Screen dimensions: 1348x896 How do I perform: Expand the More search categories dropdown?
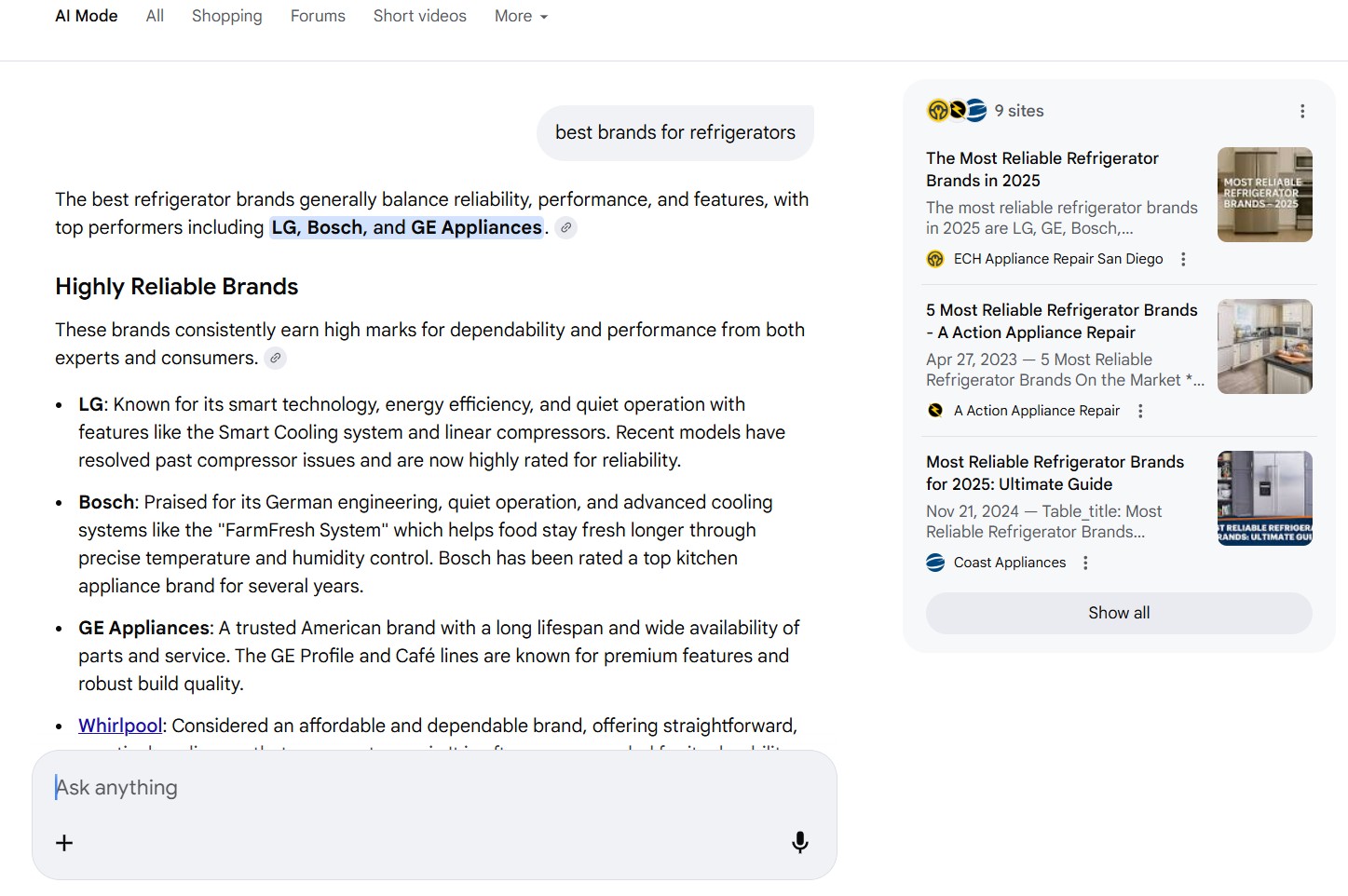tap(522, 16)
